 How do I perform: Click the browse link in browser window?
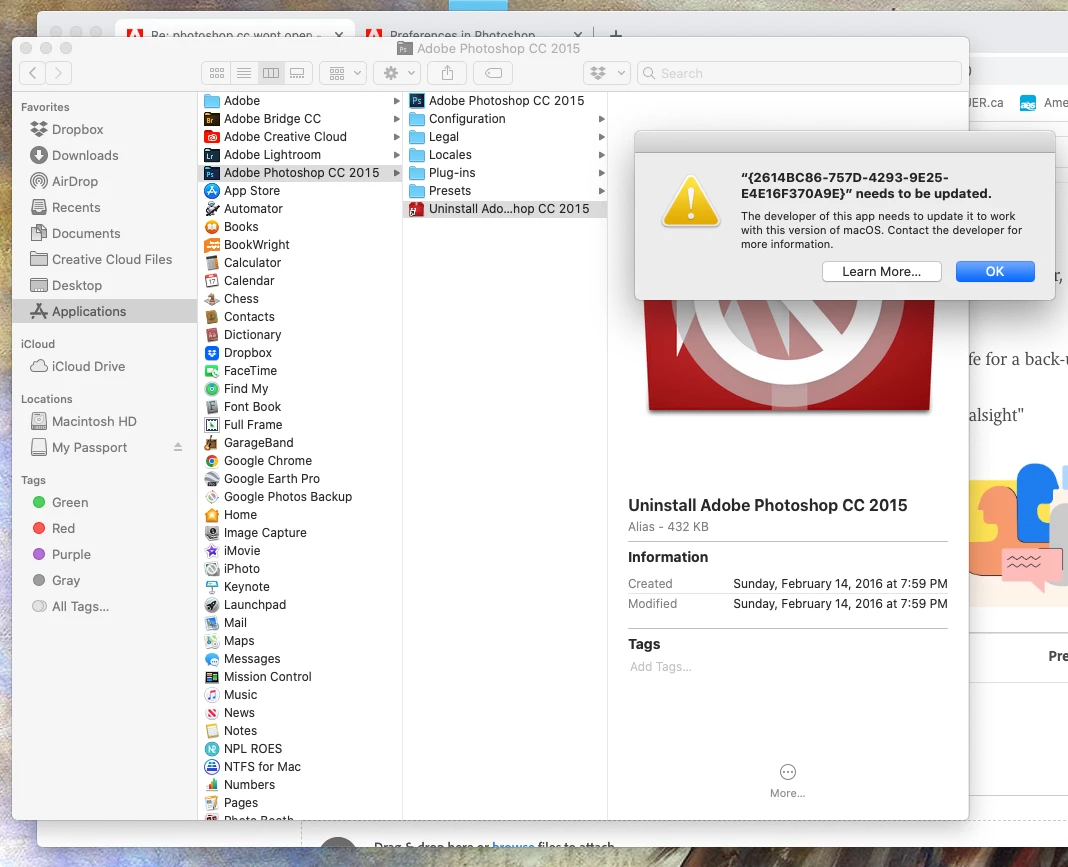(512, 845)
